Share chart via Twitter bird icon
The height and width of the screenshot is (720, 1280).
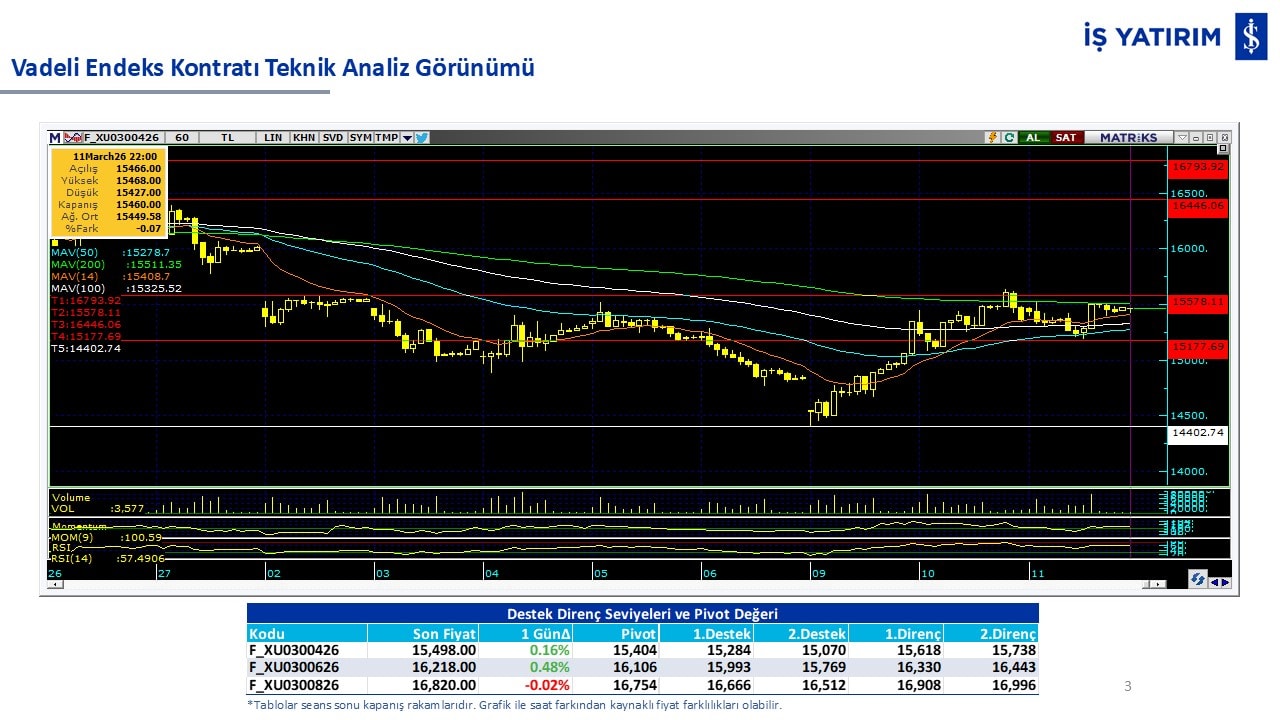click(x=422, y=138)
